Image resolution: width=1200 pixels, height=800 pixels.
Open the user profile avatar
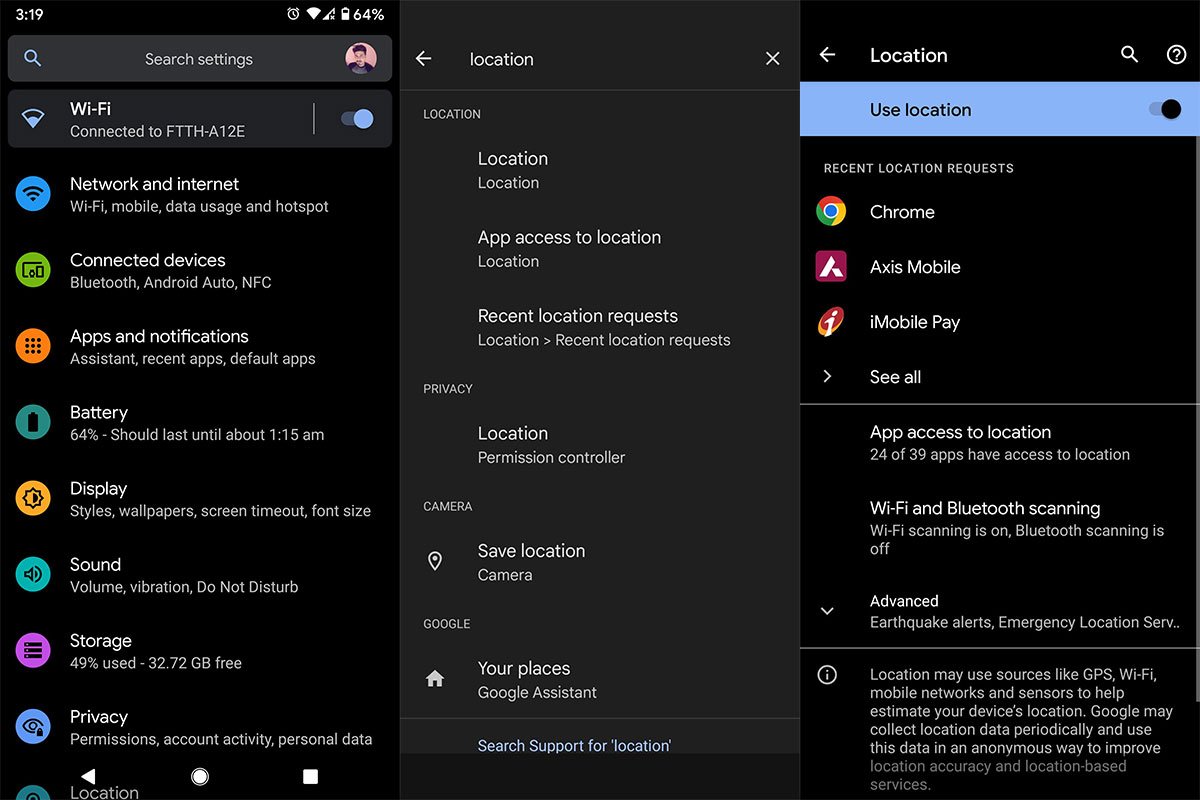361,58
